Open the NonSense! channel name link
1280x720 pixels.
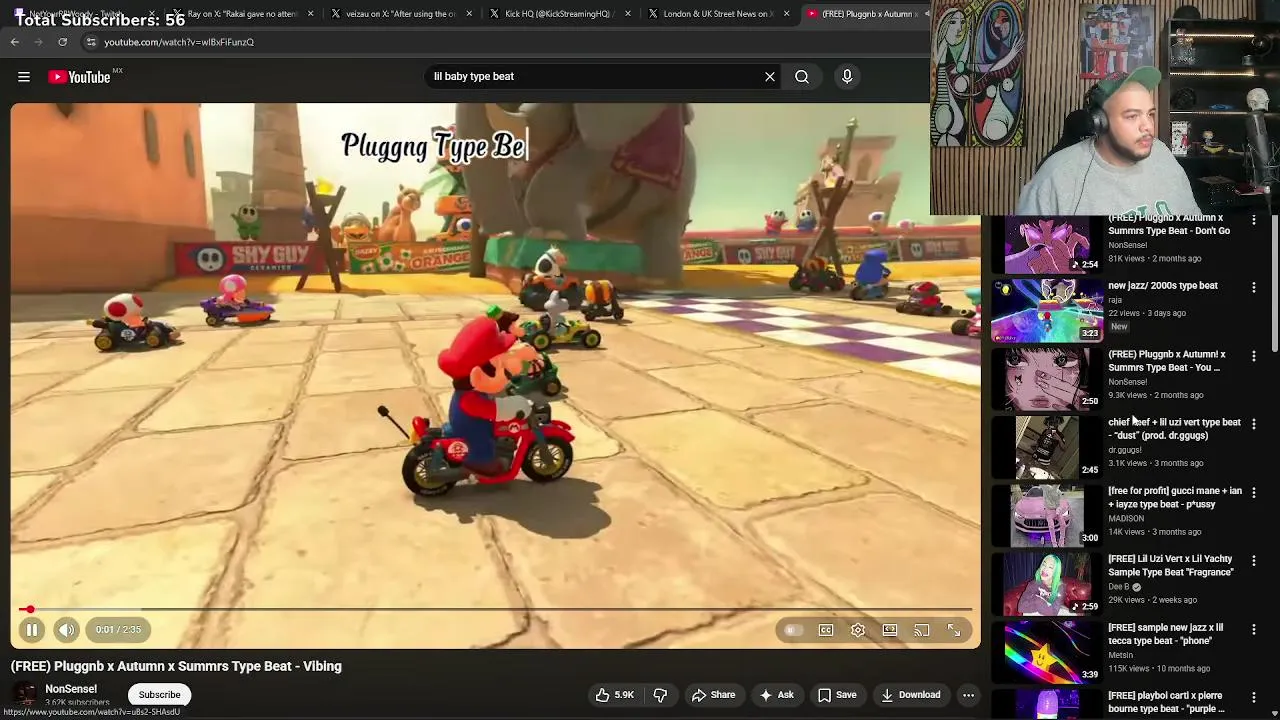pyautogui.click(x=71, y=689)
